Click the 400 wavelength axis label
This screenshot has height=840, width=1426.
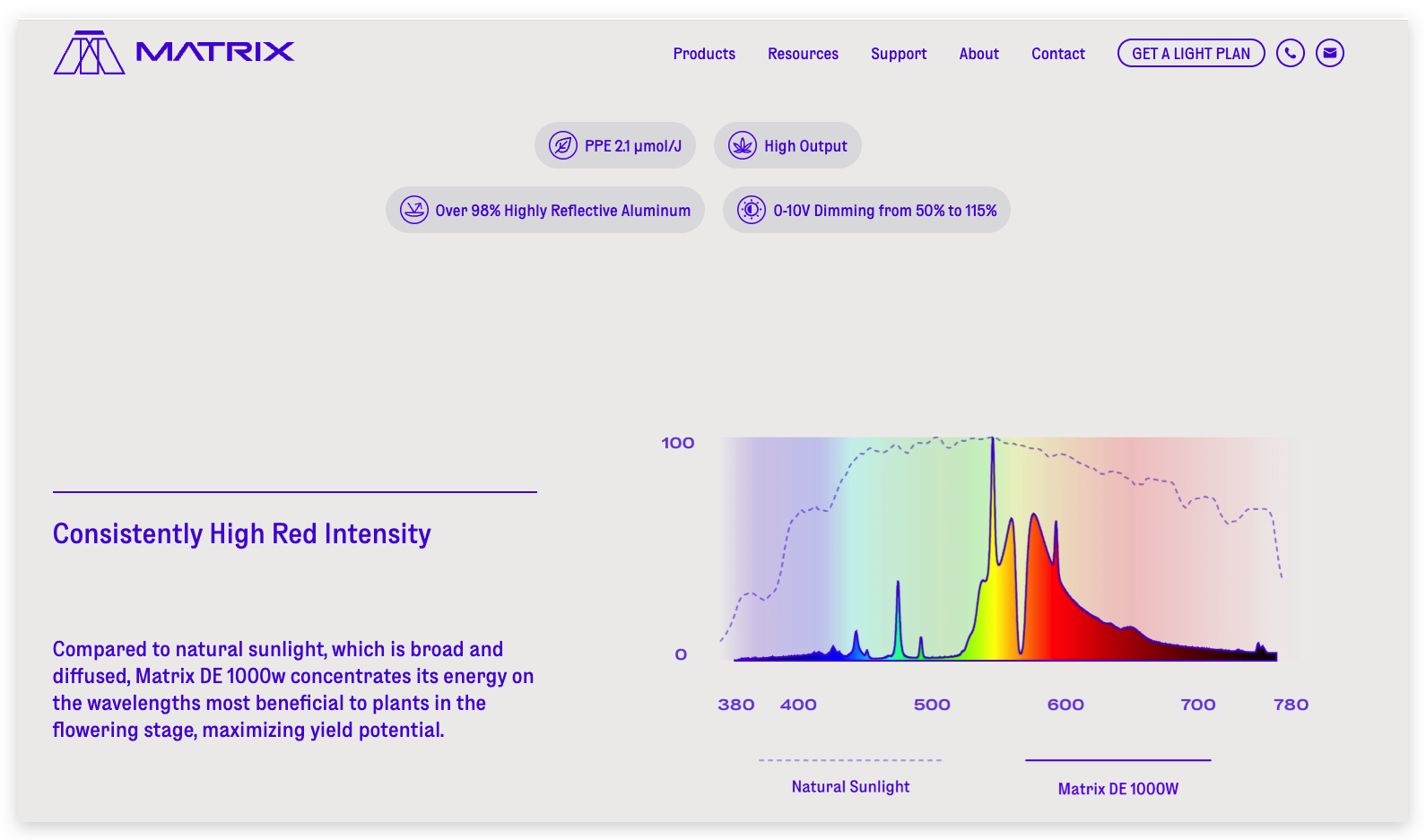coord(798,705)
